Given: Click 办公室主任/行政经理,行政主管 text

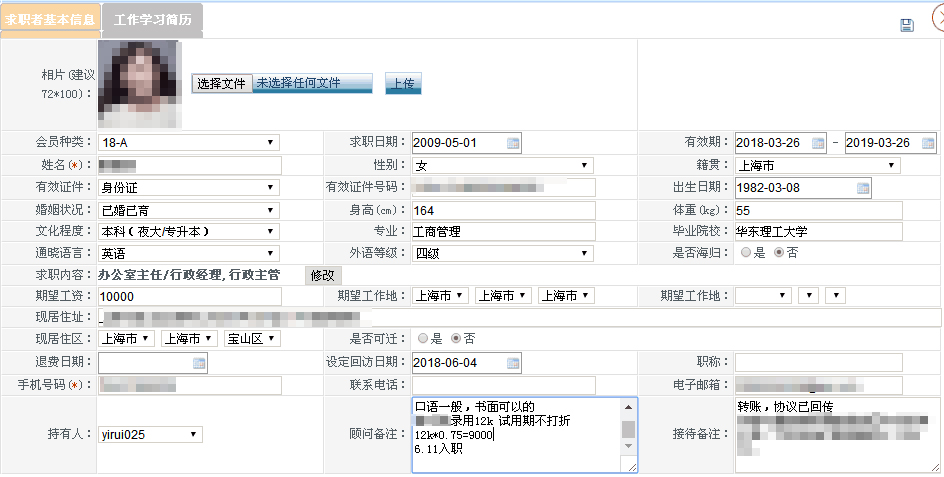Looking at the screenshot, I should (x=189, y=275).
